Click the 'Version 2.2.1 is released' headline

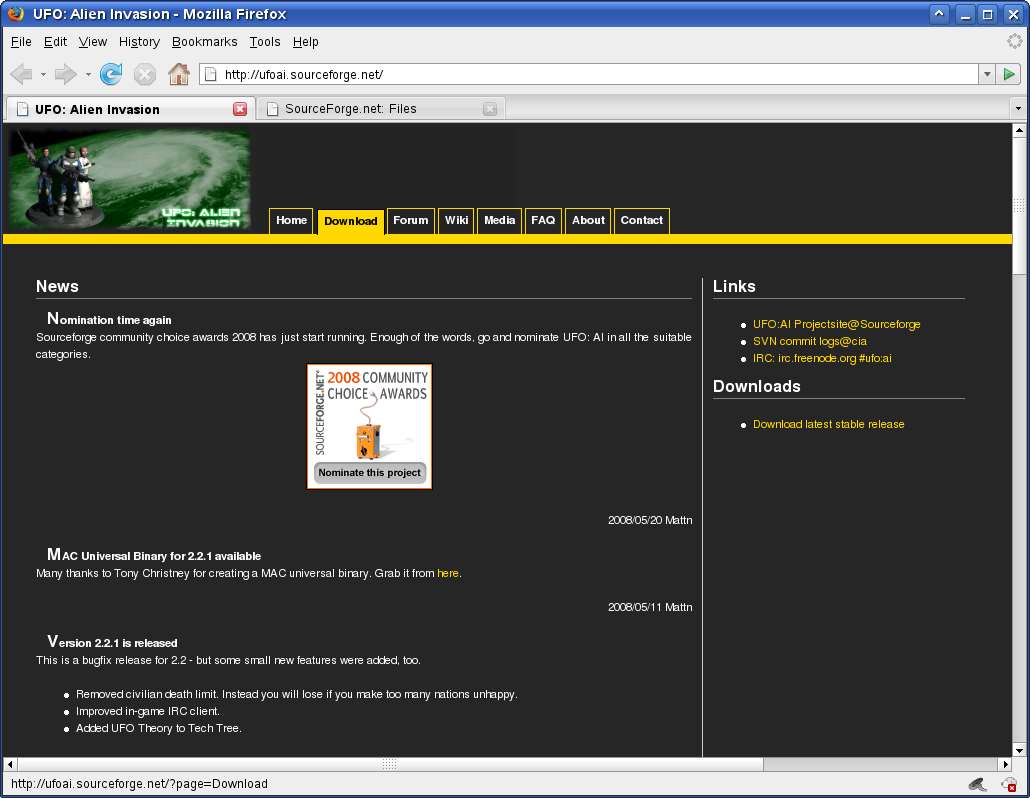(x=112, y=642)
